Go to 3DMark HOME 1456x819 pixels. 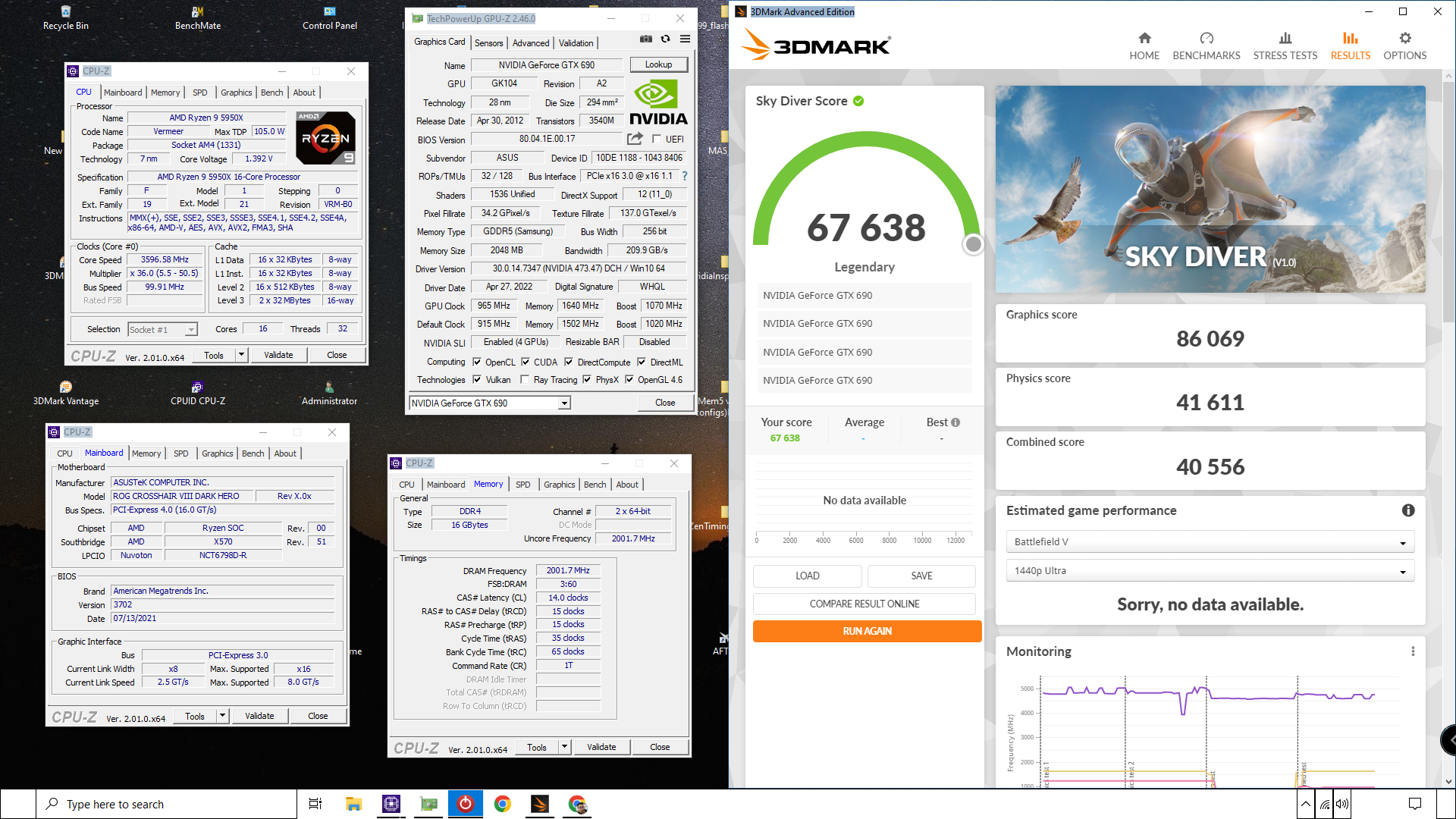[1144, 46]
